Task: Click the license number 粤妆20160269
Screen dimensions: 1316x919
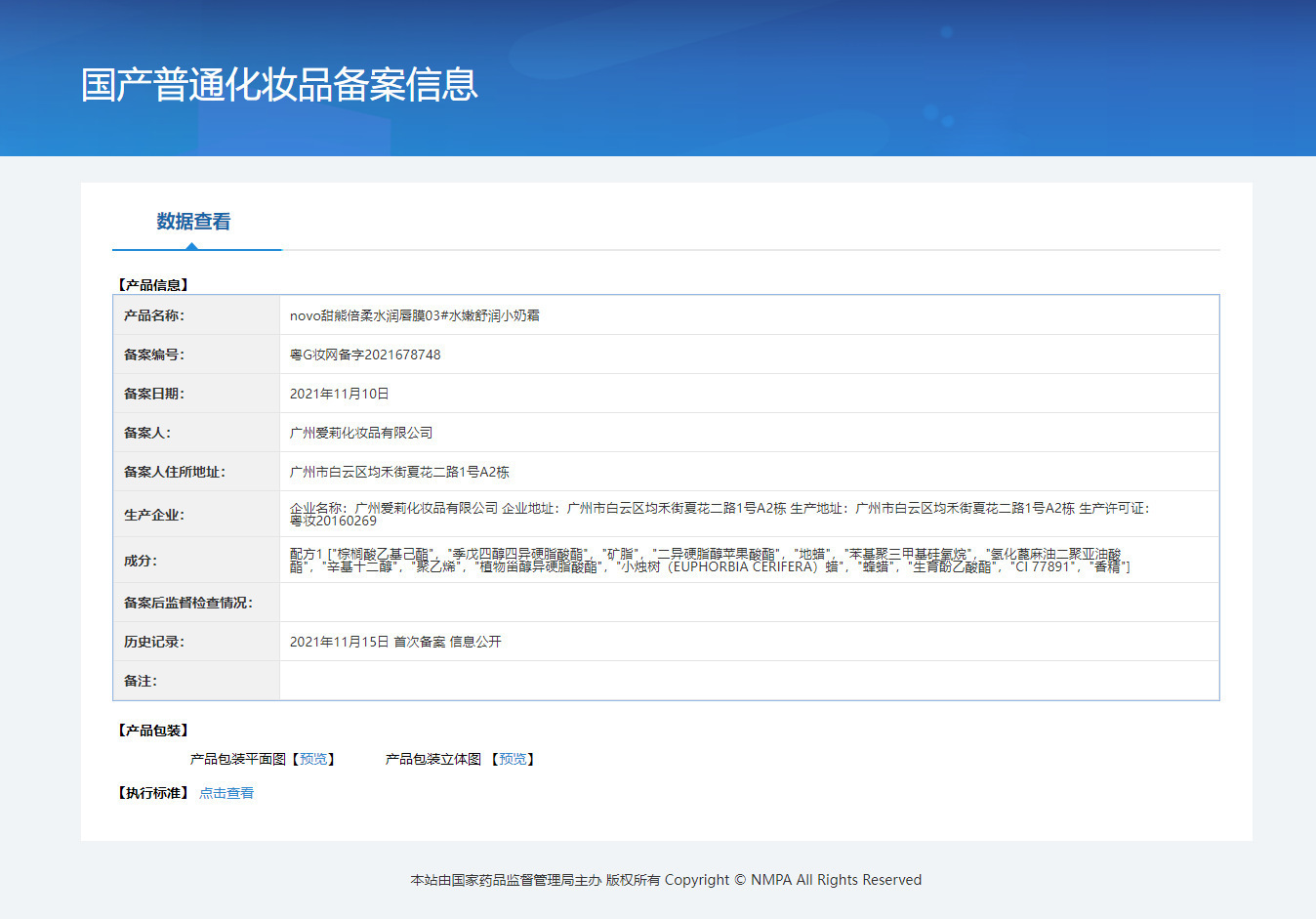Action: pos(333,522)
